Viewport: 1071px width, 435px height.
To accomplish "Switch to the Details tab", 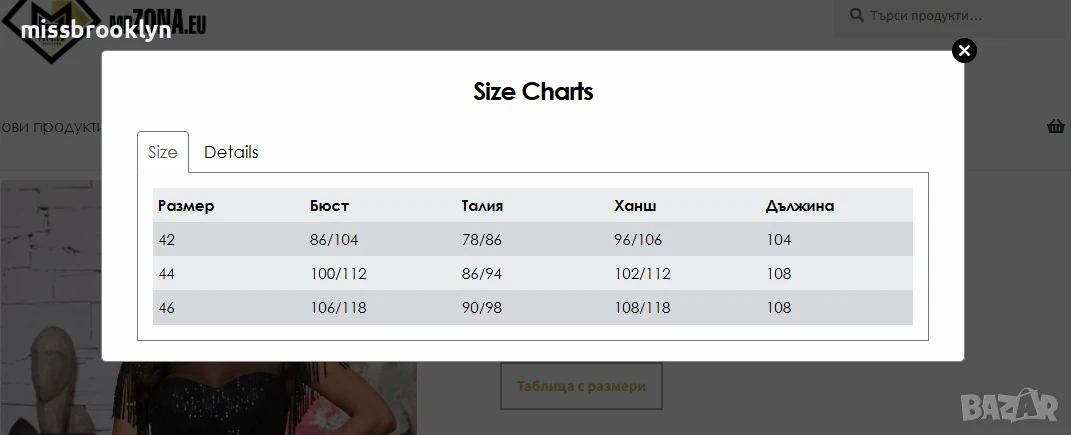I will [x=231, y=152].
